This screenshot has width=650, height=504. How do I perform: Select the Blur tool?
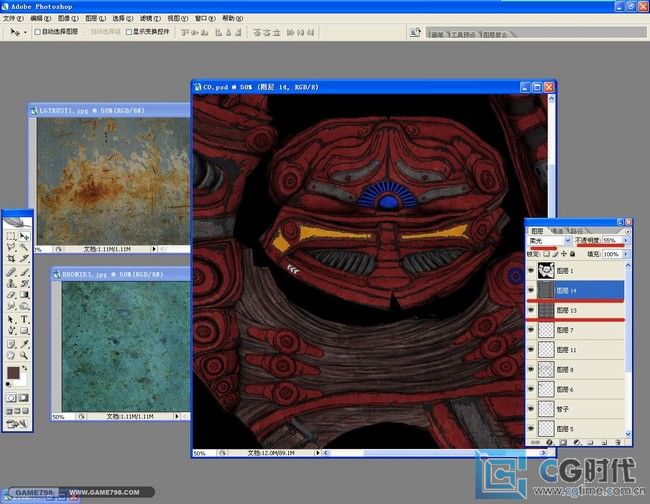(11, 306)
